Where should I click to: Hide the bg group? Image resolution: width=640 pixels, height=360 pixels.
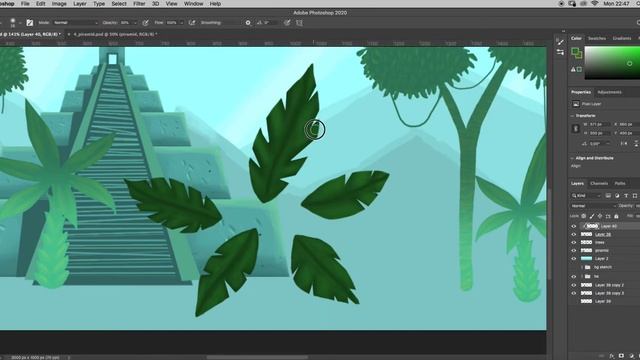(x=573, y=277)
